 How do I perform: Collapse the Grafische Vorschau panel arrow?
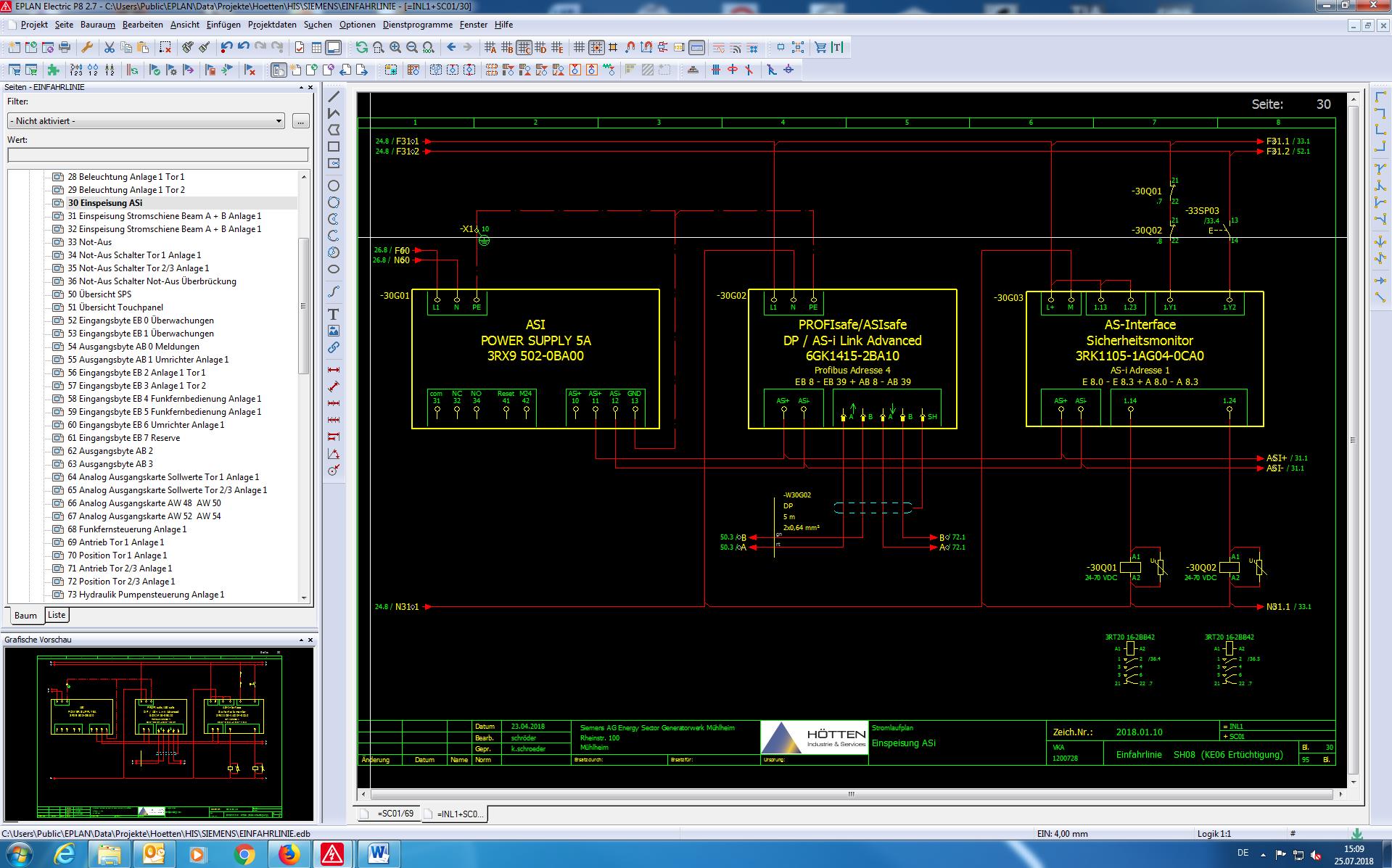point(302,640)
